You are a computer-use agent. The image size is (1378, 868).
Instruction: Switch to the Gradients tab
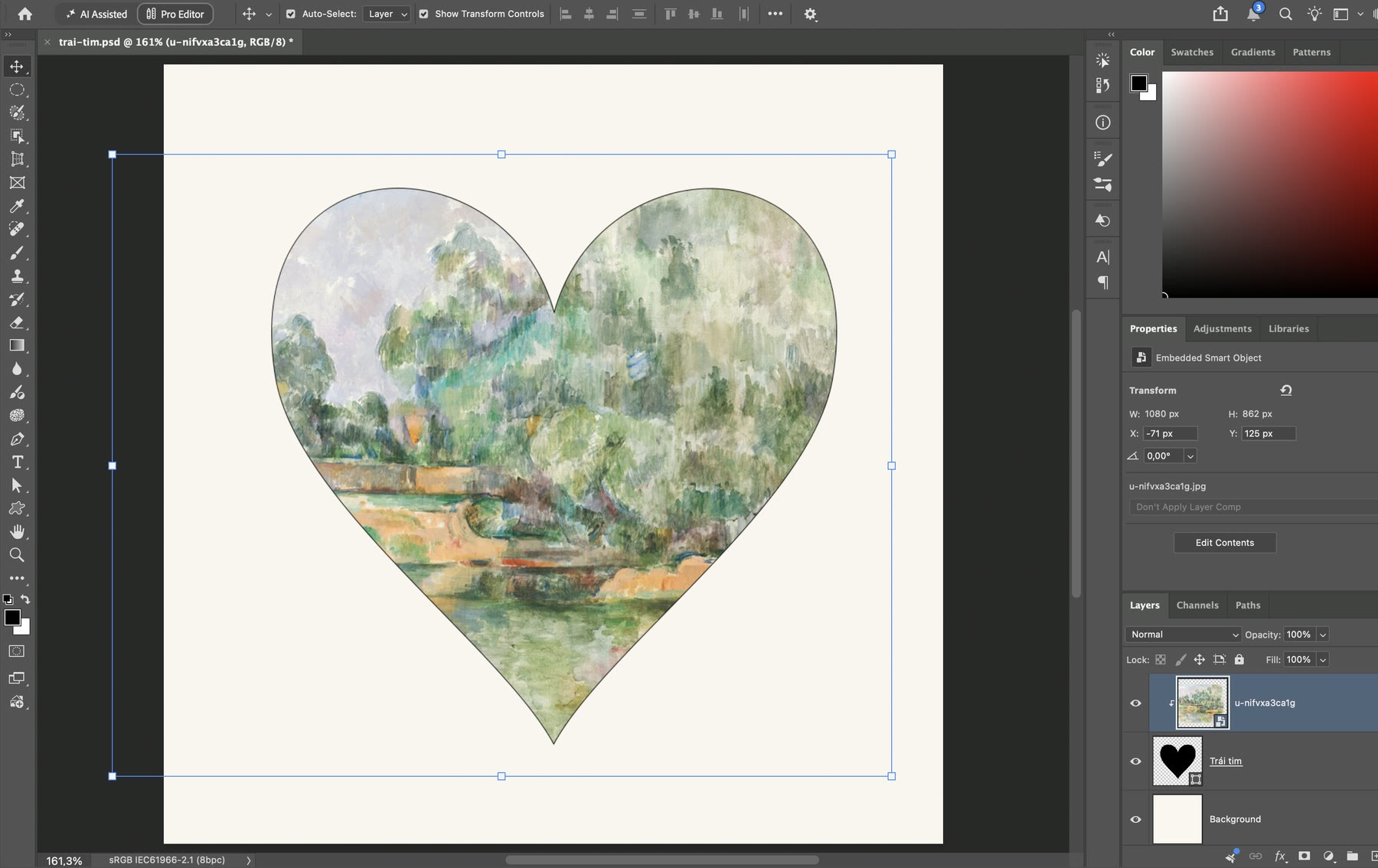1253,52
